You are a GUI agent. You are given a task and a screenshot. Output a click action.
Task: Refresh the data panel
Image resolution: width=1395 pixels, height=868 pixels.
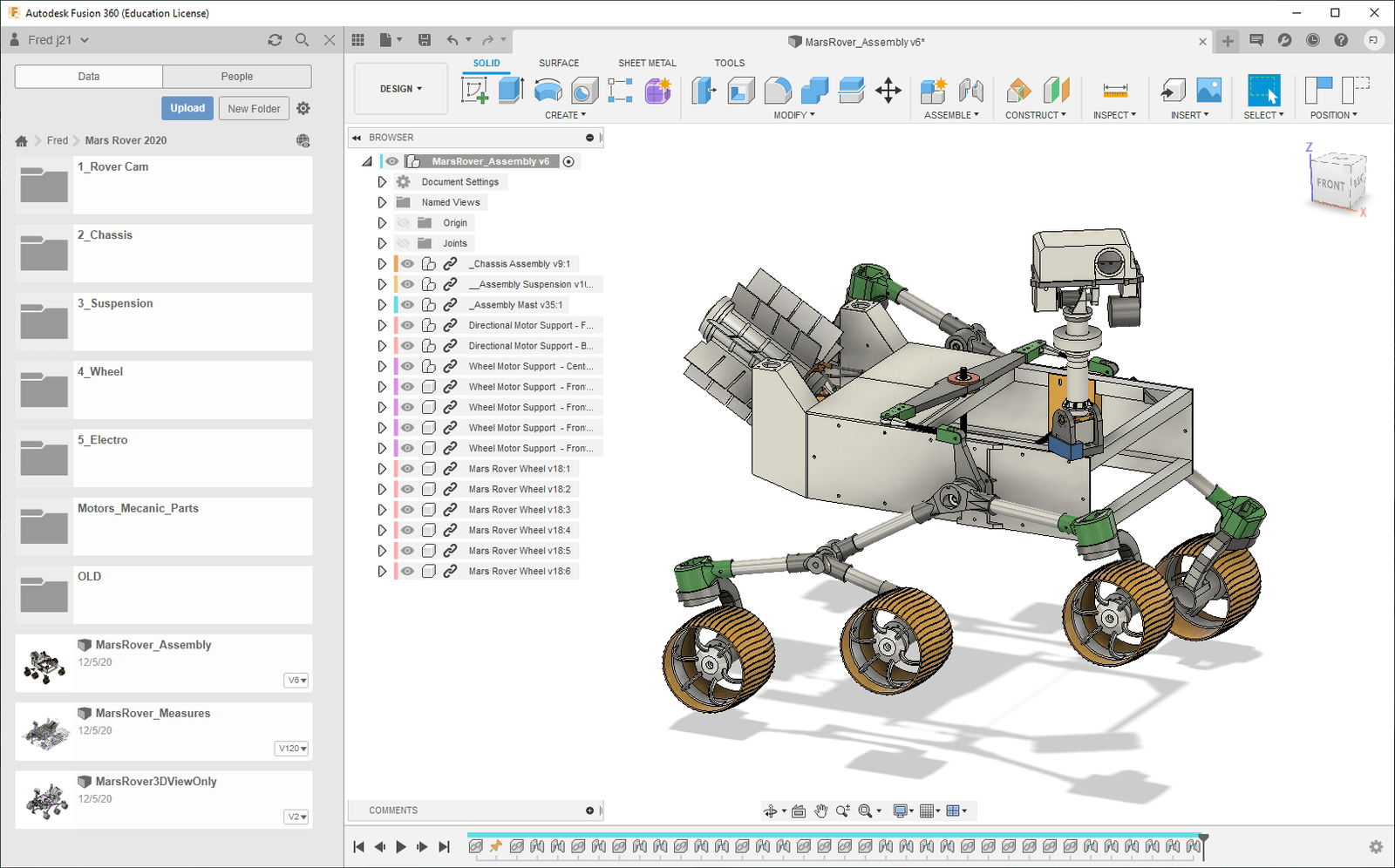point(275,40)
